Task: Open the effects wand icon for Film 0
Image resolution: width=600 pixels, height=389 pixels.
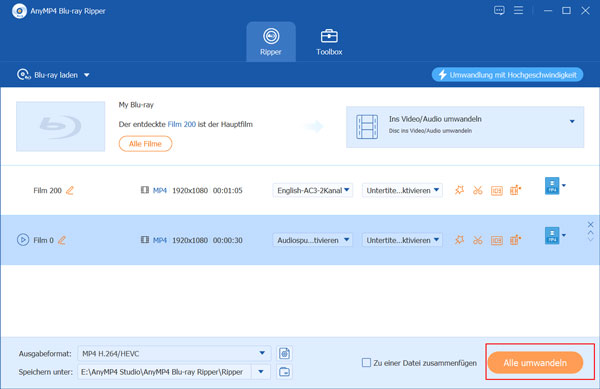Action: point(459,240)
